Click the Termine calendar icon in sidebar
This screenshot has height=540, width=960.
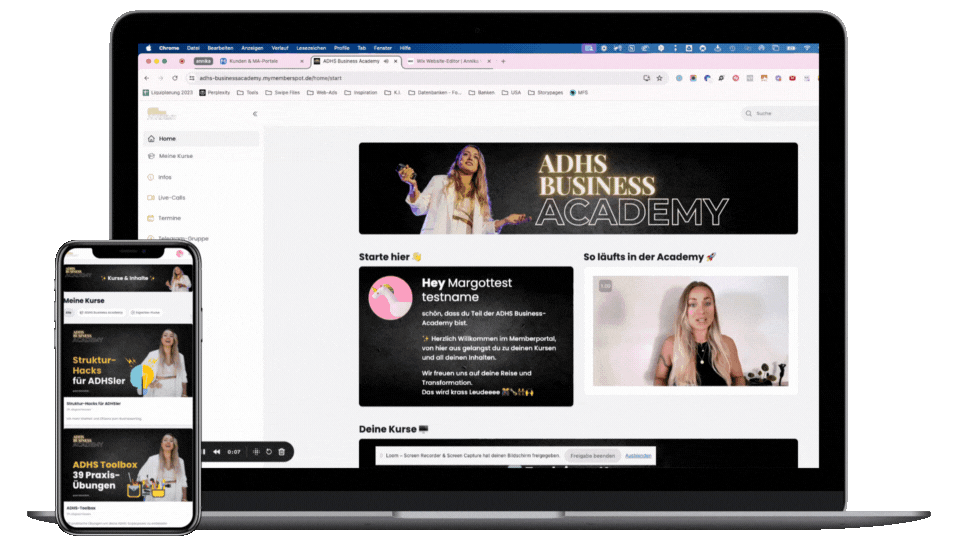click(x=151, y=218)
